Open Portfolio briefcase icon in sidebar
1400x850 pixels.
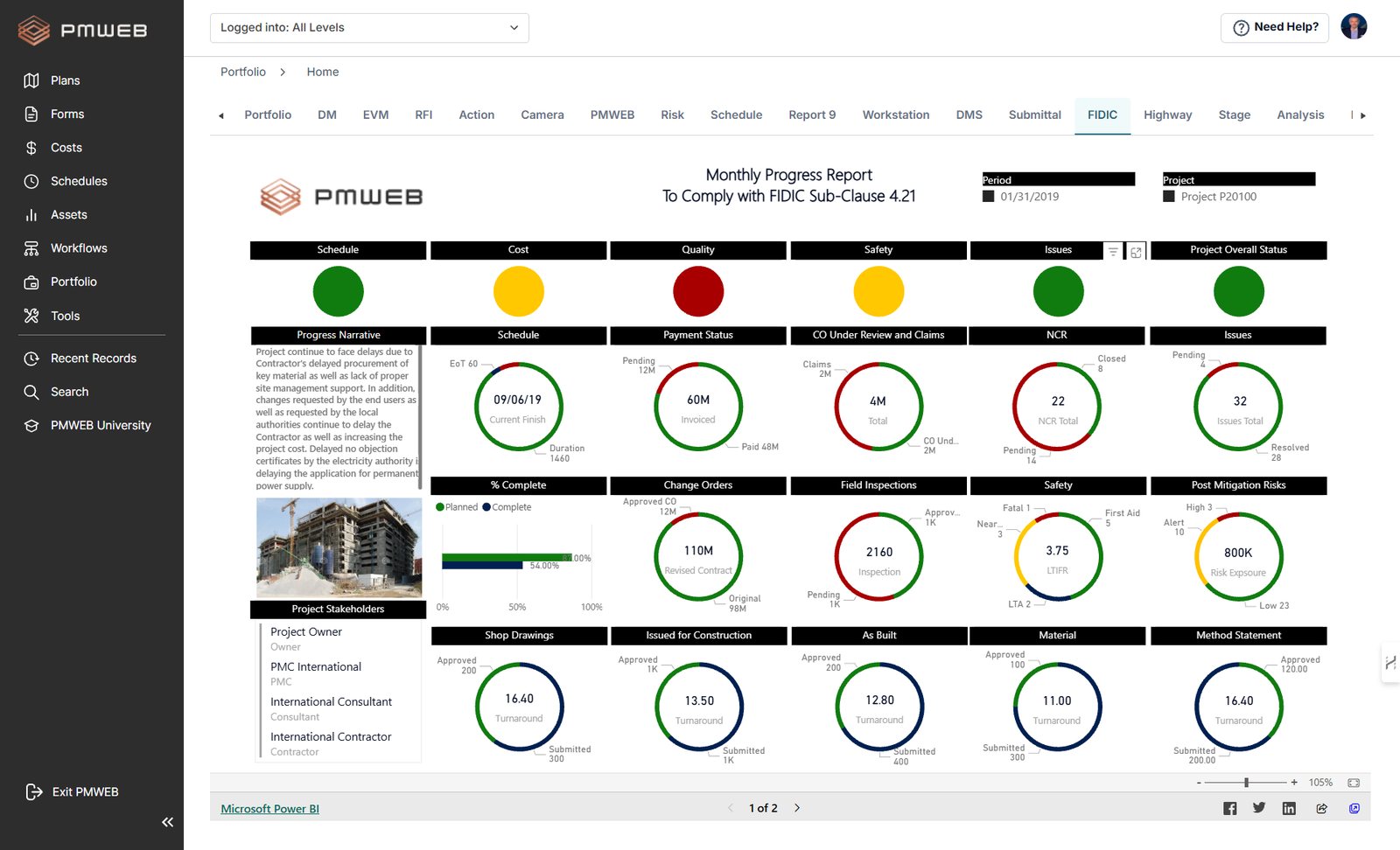tap(31, 282)
